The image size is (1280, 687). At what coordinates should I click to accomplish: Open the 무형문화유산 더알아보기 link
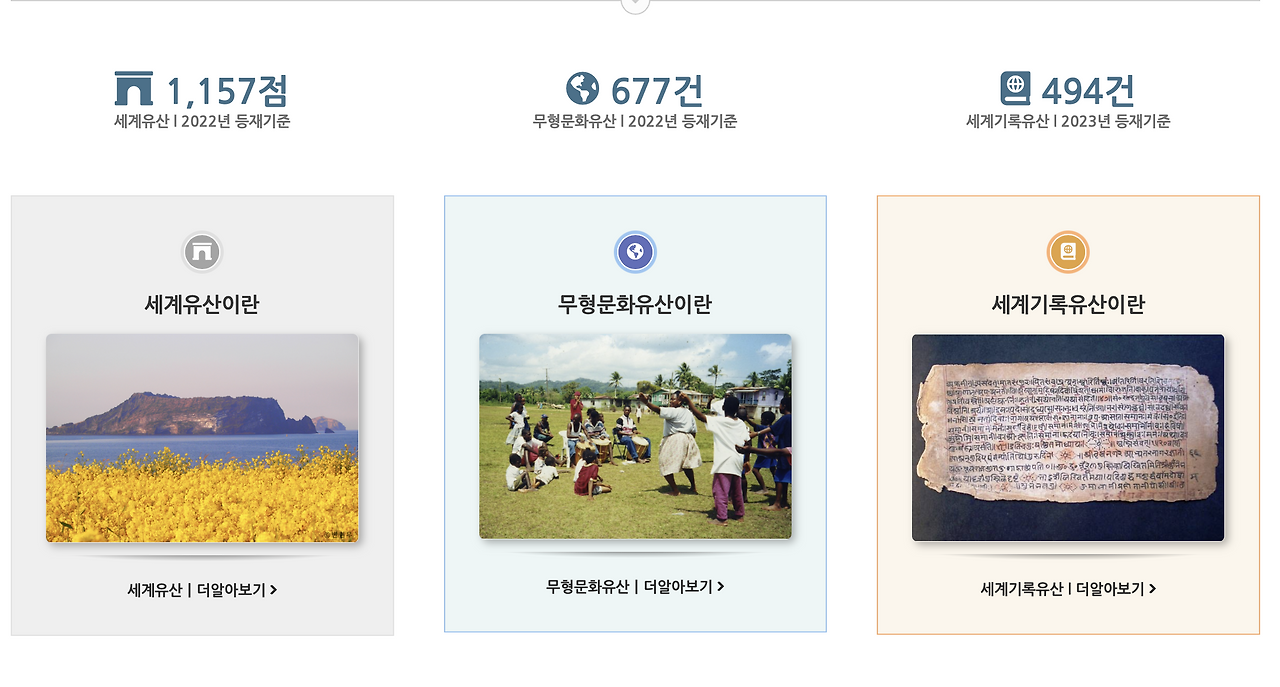pos(635,586)
